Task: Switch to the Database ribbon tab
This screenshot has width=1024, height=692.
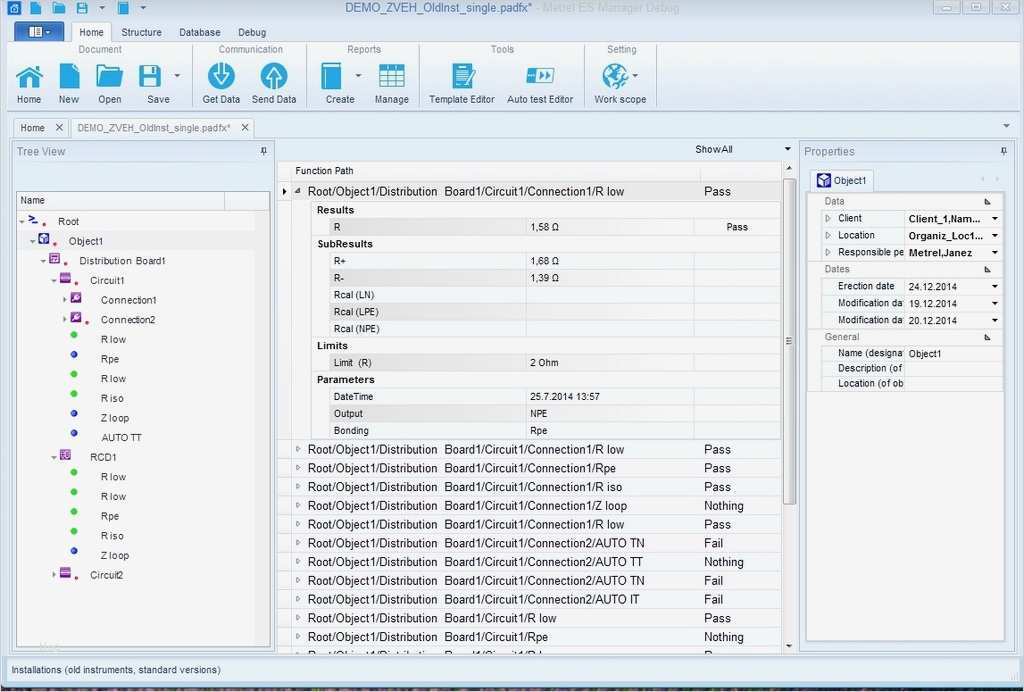Action: (x=199, y=32)
